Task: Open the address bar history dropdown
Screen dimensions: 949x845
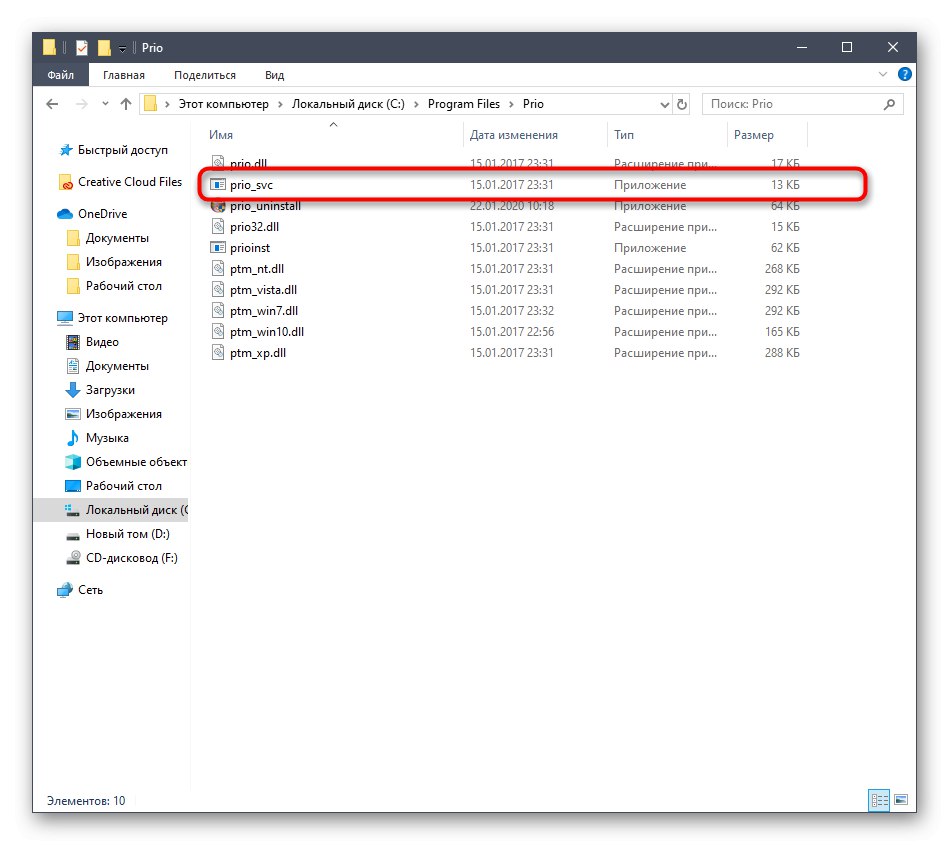Action: point(663,103)
